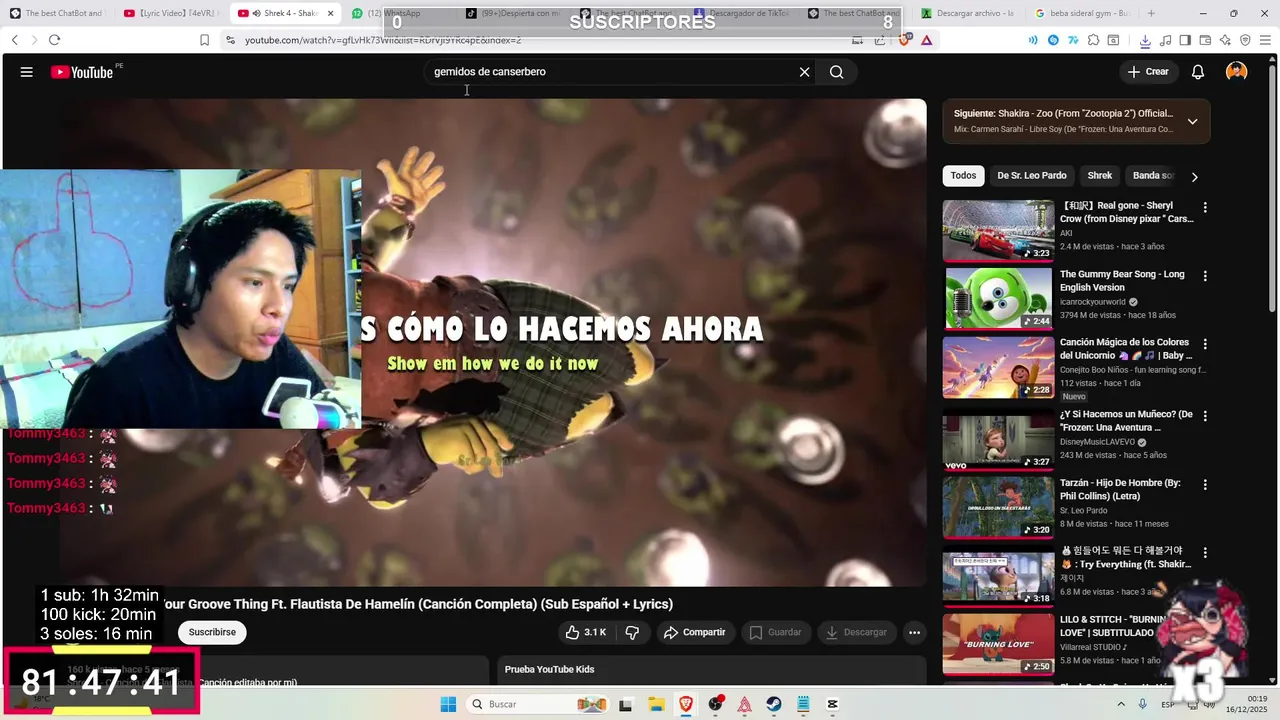
Task: Open options menu for Canción Mágica video
Action: (x=1205, y=345)
